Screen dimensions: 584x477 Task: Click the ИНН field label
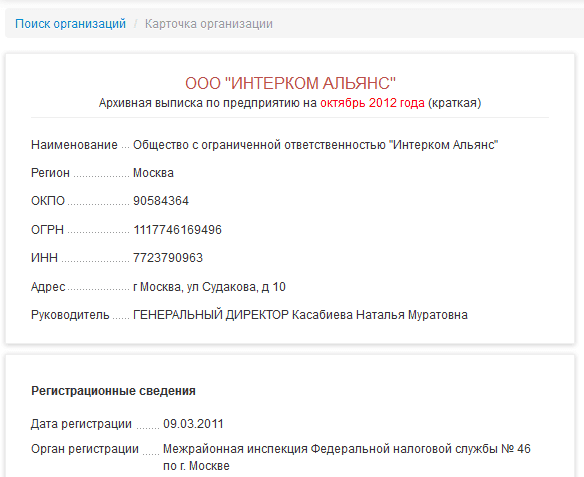[x=44, y=258]
